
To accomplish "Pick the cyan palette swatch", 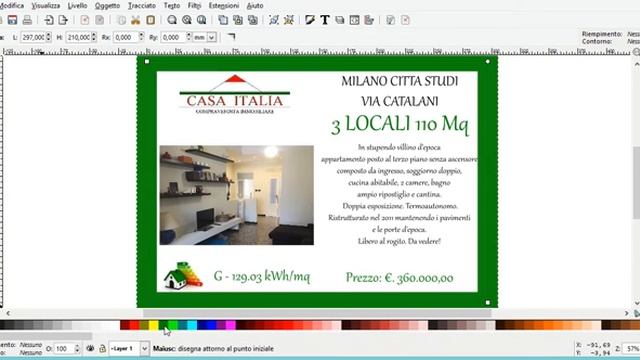I will pyautogui.click(x=192, y=325).
